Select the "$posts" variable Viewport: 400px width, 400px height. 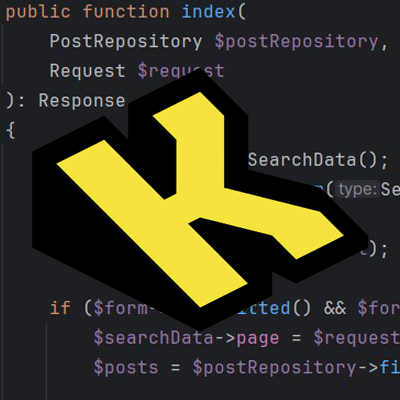[x=126, y=368]
